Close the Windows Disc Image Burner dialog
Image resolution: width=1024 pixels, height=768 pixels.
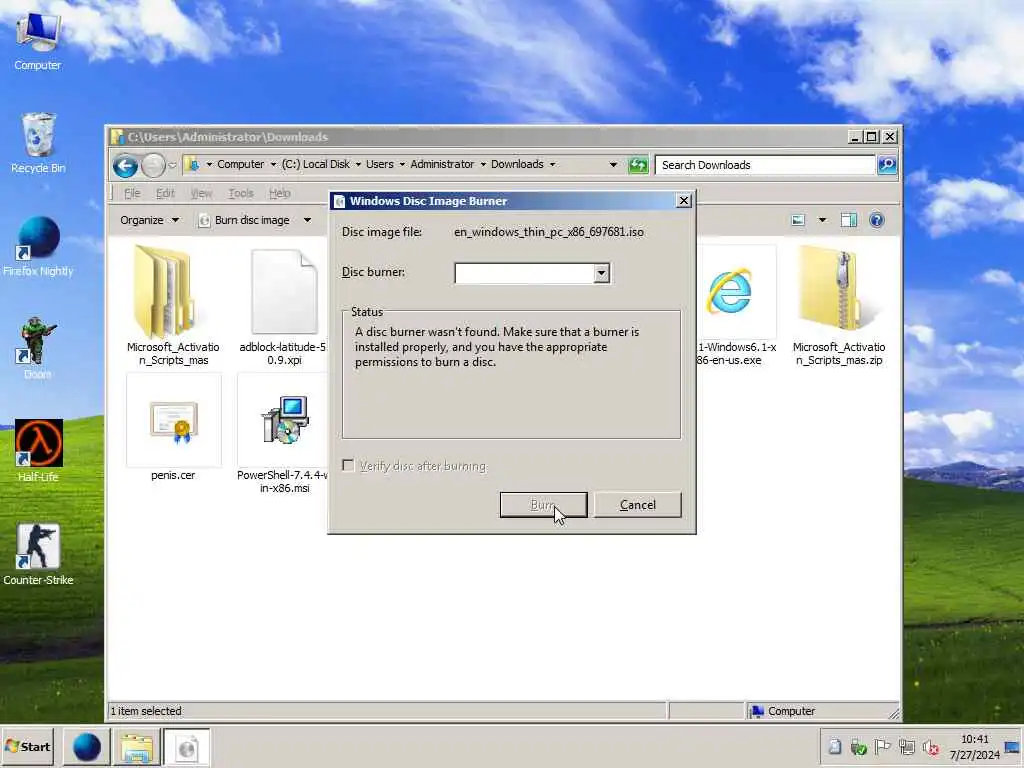click(x=684, y=201)
